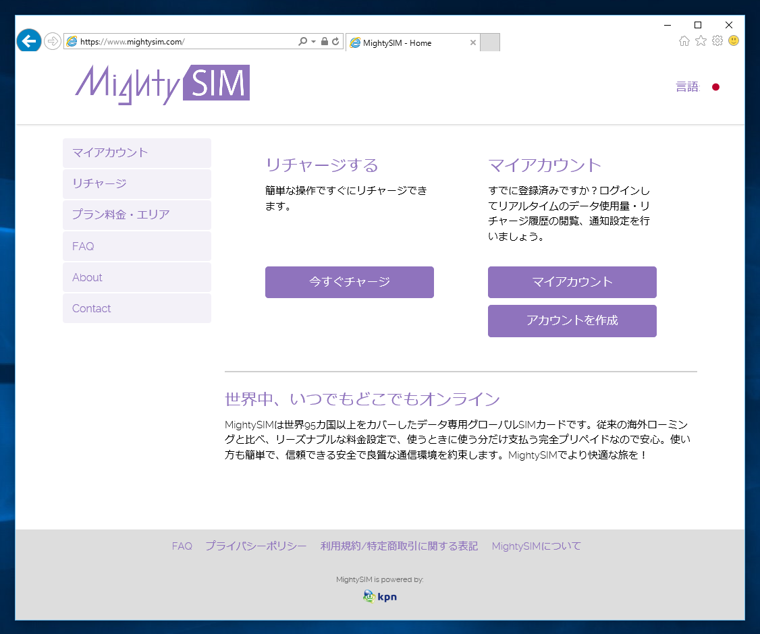Image resolution: width=760 pixels, height=634 pixels.
Task: Click the large マイアカウント heading
Action: tap(544, 165)
